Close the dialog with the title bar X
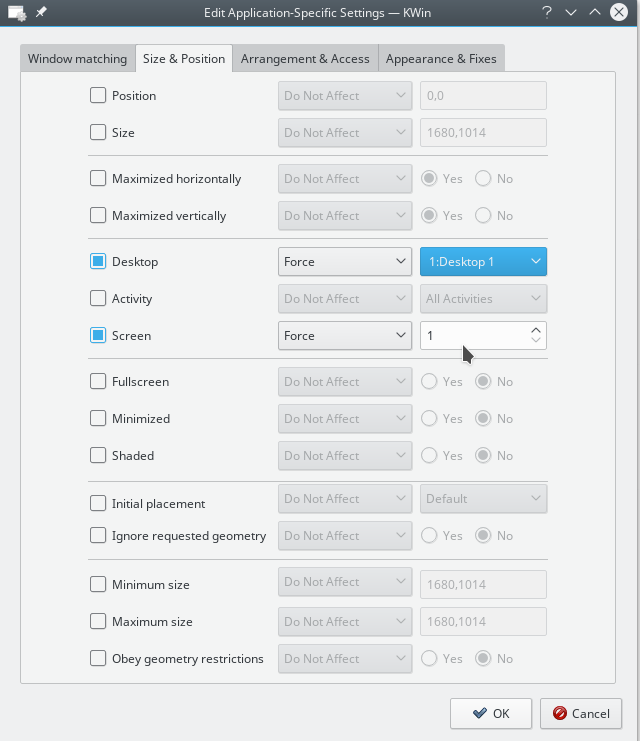This screenshot has width=640, height=741. pyautogui.click(x=619, y=13)
